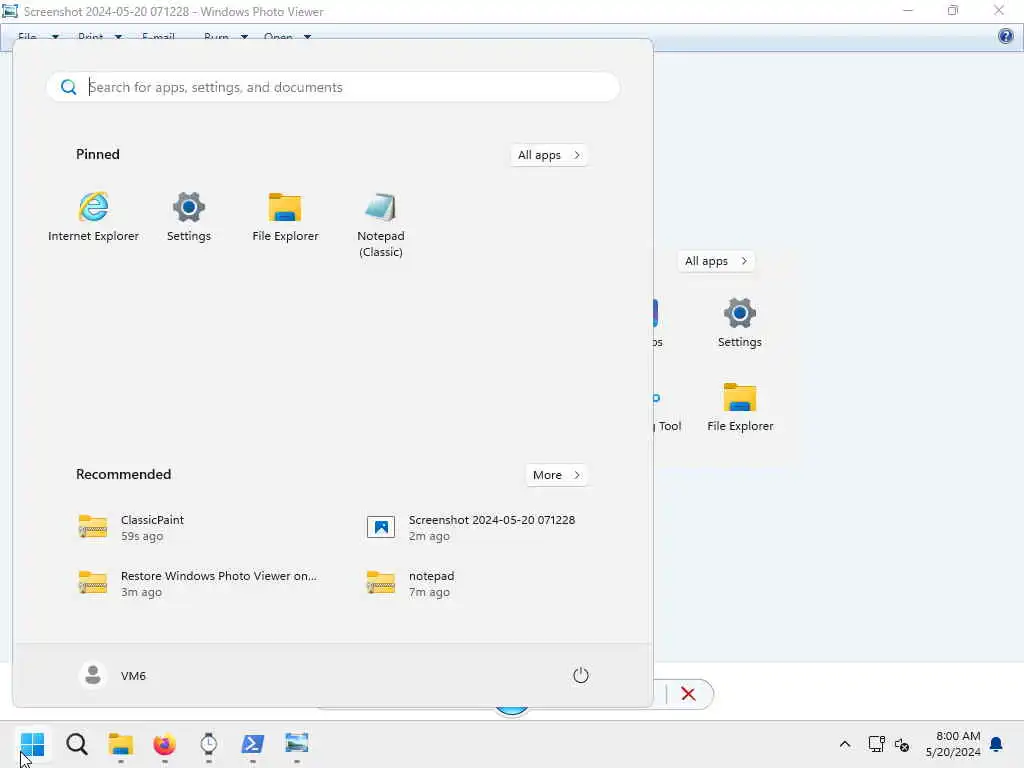Launch Firefox from the taskbar
This screenshot has width=1024, height=768.
pyautogui.click(x=165, y=744)
